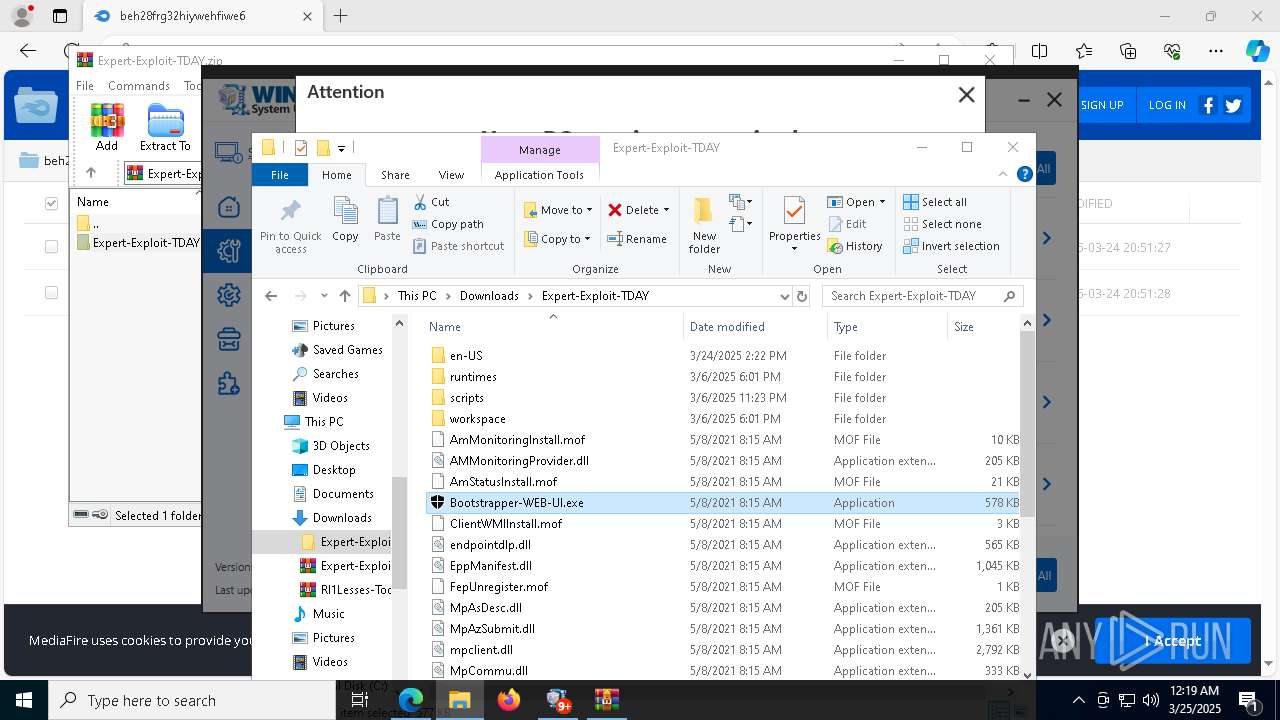
Task: Click the file list vertical scrollbar
Action: point(1027,425)
